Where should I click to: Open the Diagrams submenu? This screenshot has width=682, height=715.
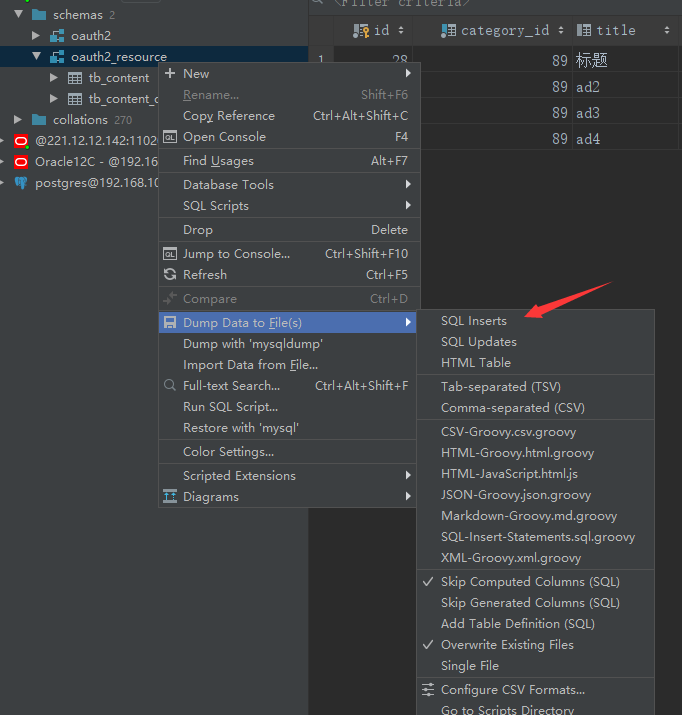pos(289,497)
